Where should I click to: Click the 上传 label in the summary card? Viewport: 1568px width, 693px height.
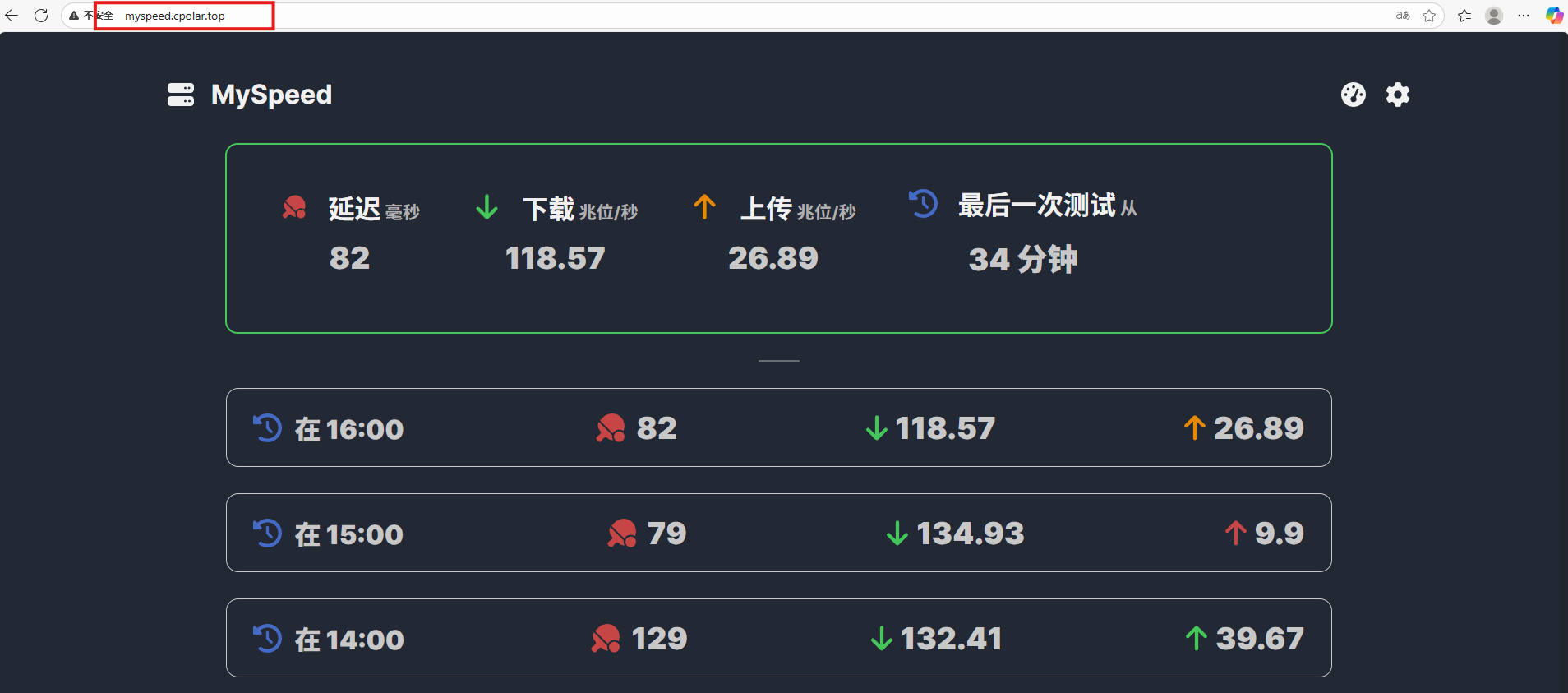pos(766,209)
